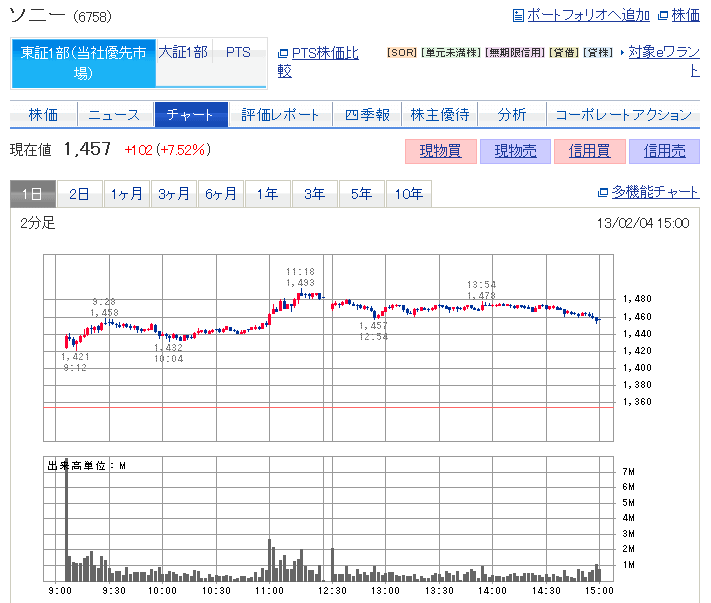
Task: Select the 10年 chart period
Action: pyautogui.click(x=409, y=194)
